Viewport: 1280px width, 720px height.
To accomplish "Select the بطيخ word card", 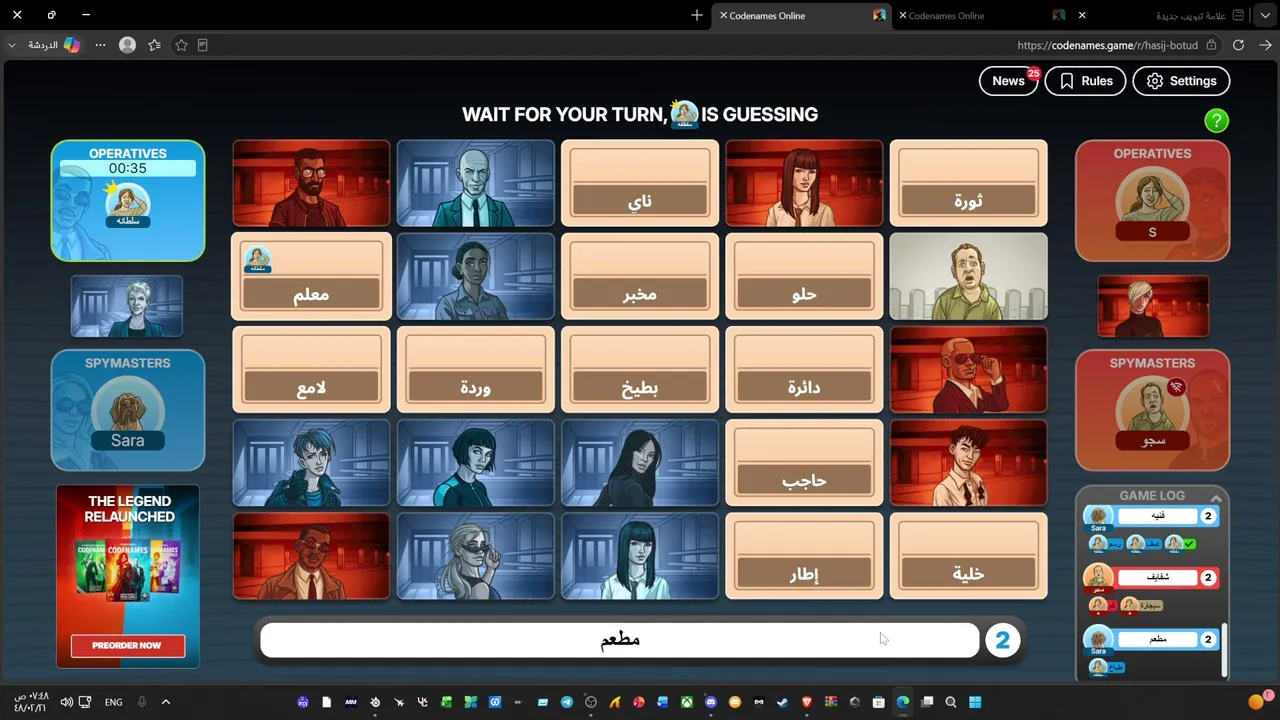I will coord(640,370).
